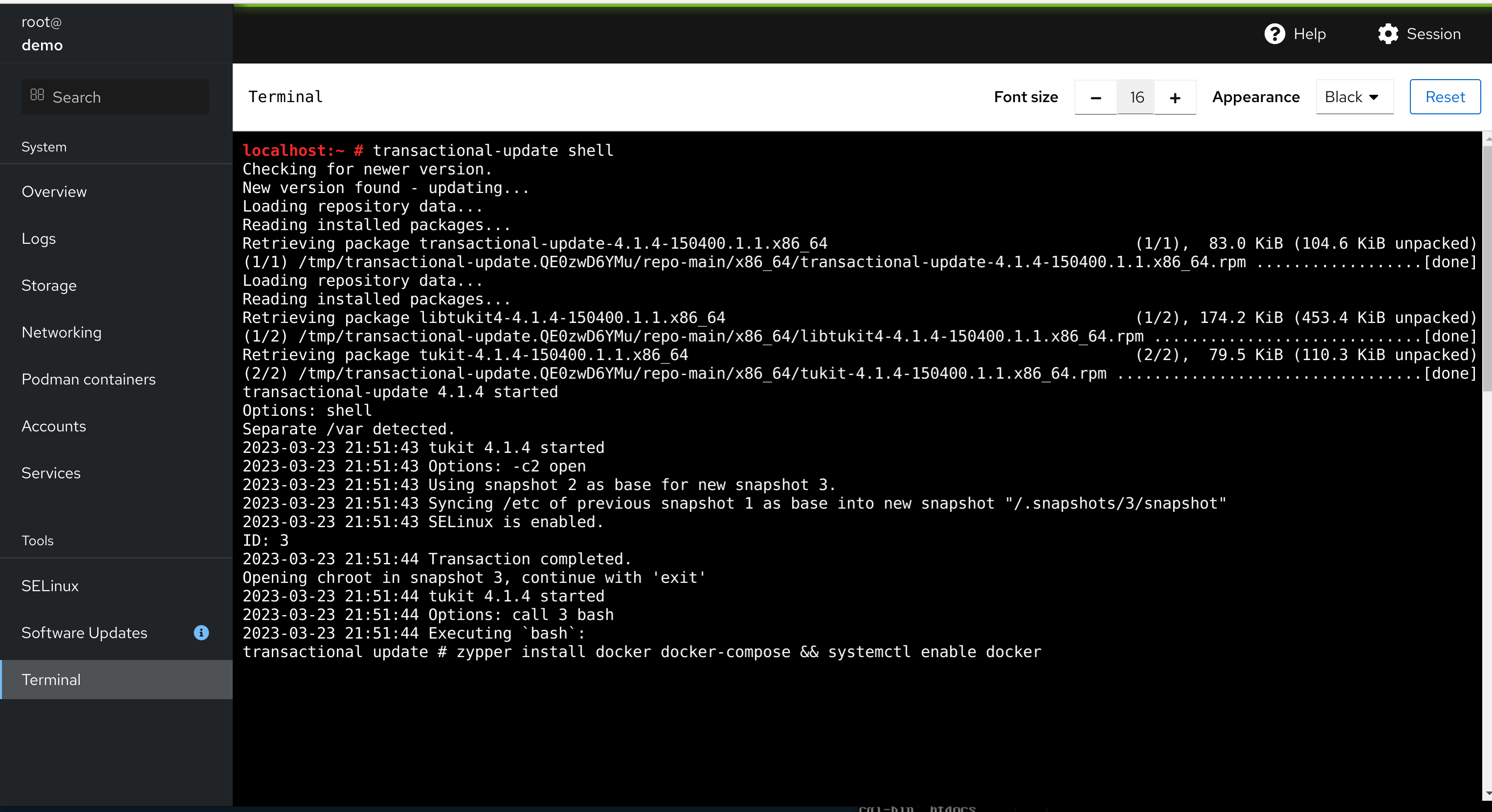Click the Help question mark icon
The image size is (1492, 812).
pyautogui.click(x=1274, y=34)
